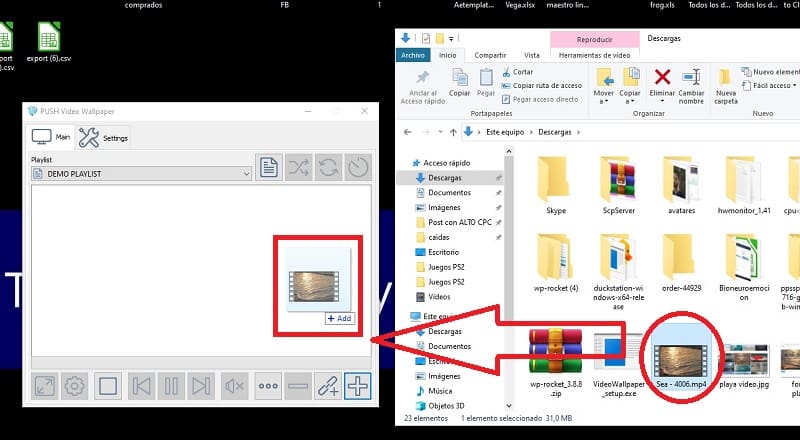
Task: Select Escritorio under Acceso rápido
Action: tap(437, 252)
